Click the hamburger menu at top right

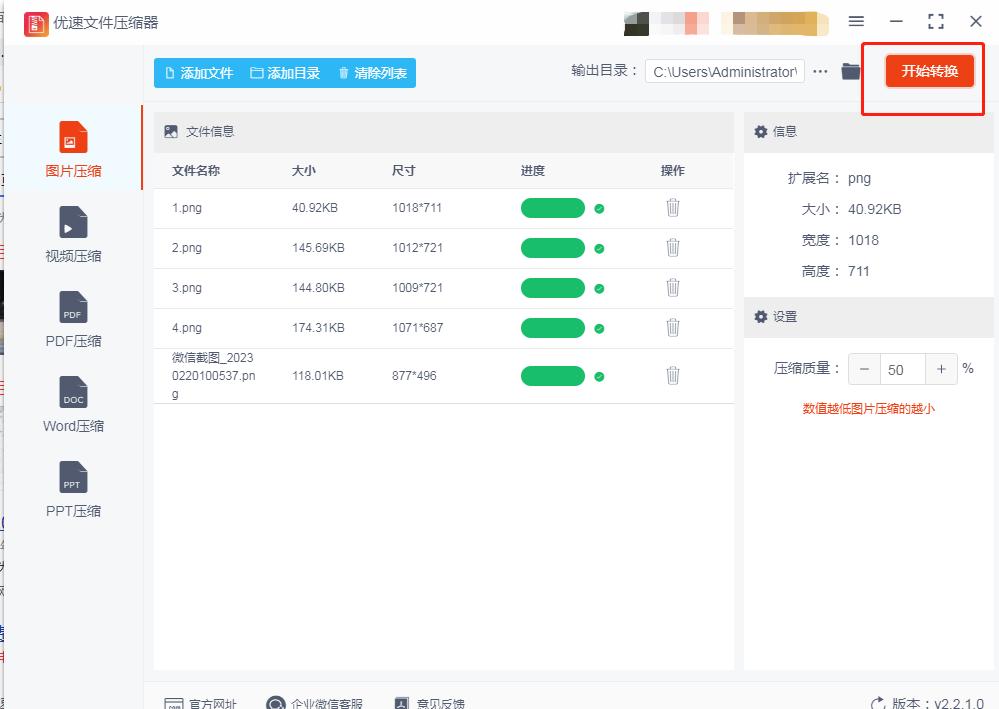point(856,20)
